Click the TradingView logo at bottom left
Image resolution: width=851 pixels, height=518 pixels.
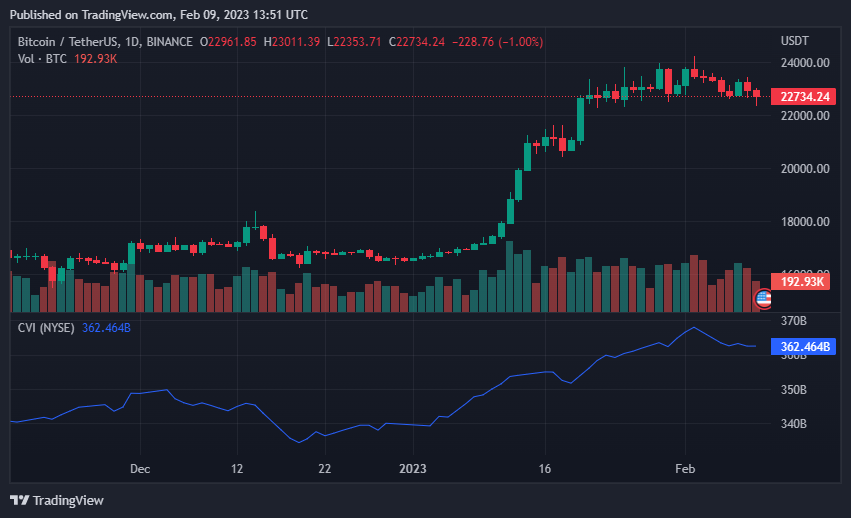tap(57, 500)
